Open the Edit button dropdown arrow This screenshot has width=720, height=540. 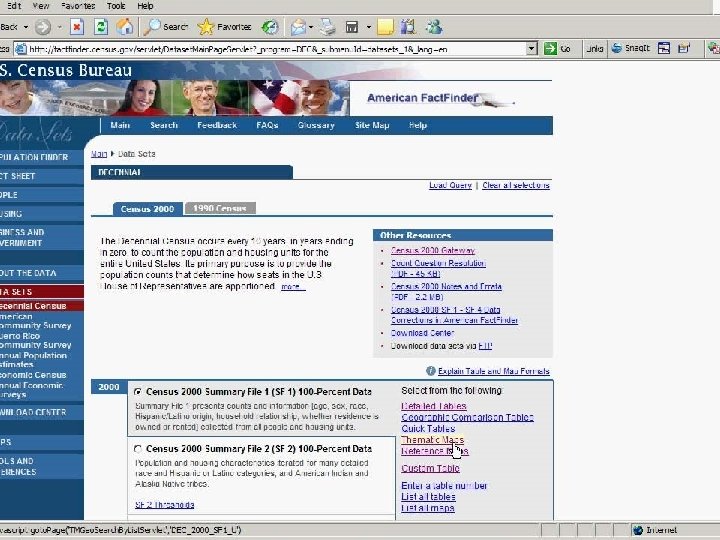coord(369,27)
